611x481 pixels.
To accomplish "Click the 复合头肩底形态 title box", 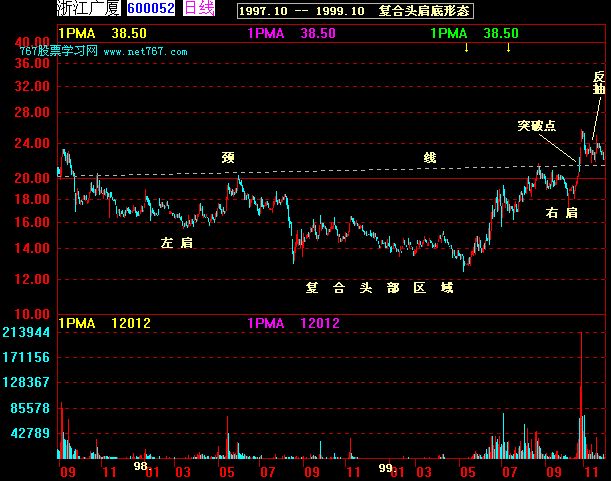I will click(x=355, y=11).
